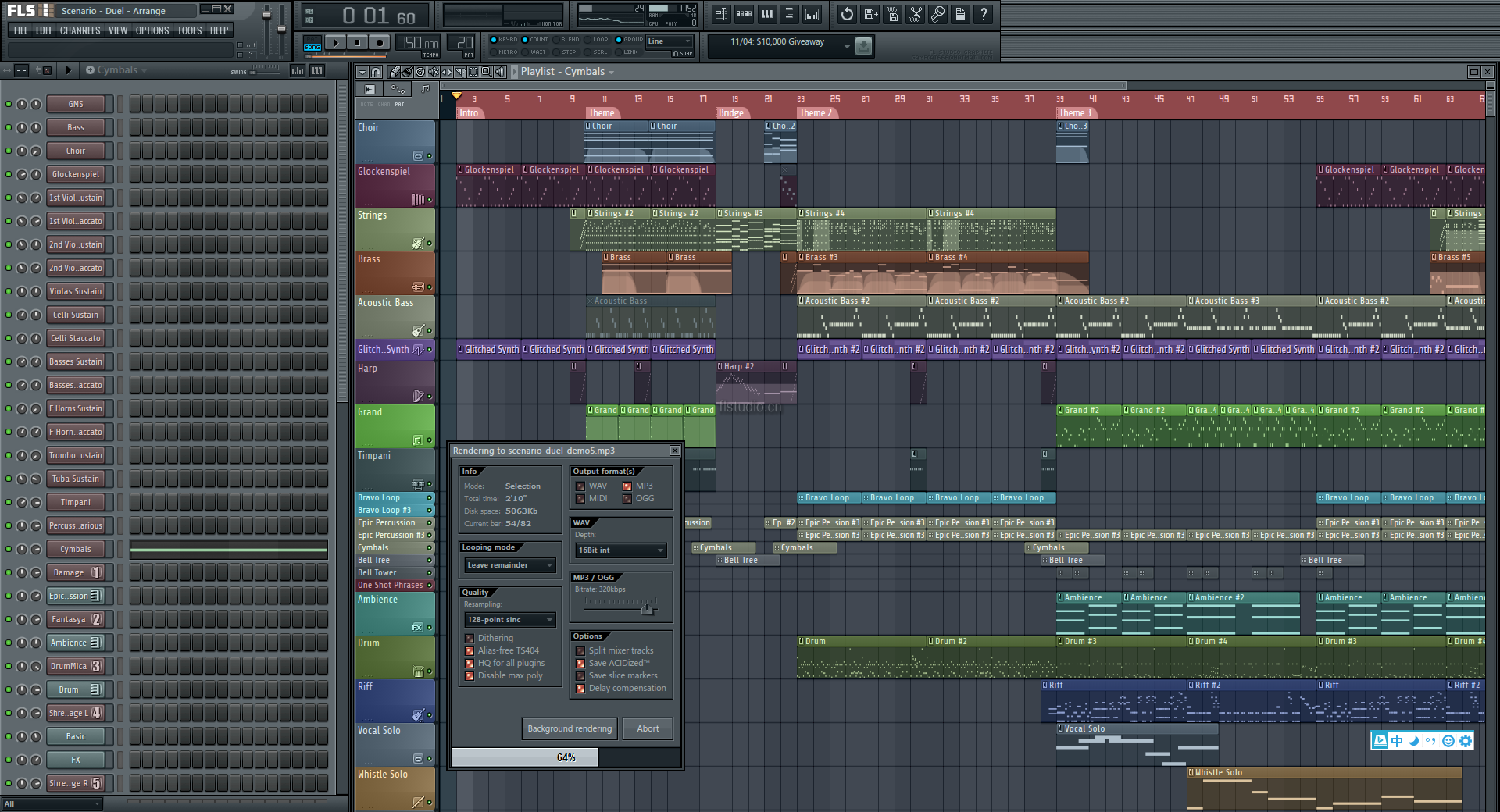The image size is (1500, 812).
Task: Select the Mute tool in Playlist toolbar
Action: tap(434, 72)
